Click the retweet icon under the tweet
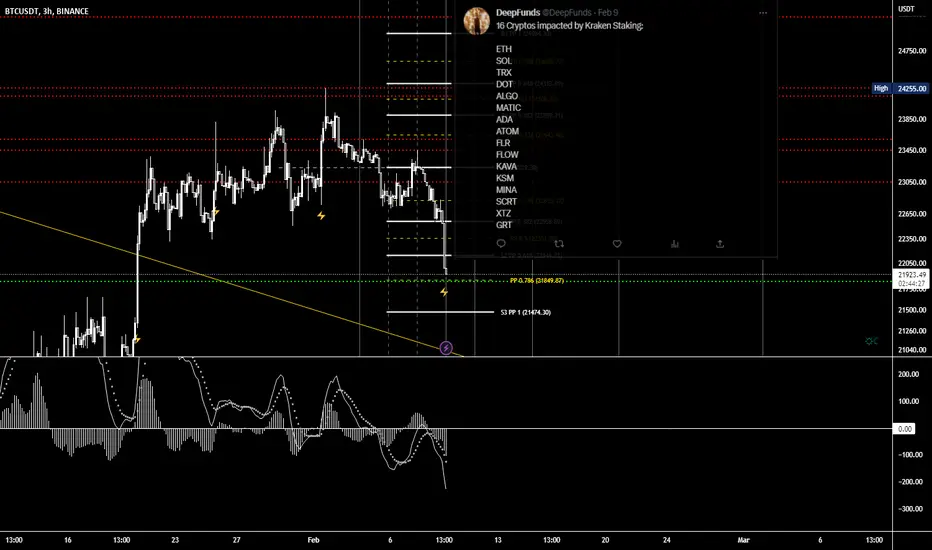932x550 pixels. (x=559, y=244)
